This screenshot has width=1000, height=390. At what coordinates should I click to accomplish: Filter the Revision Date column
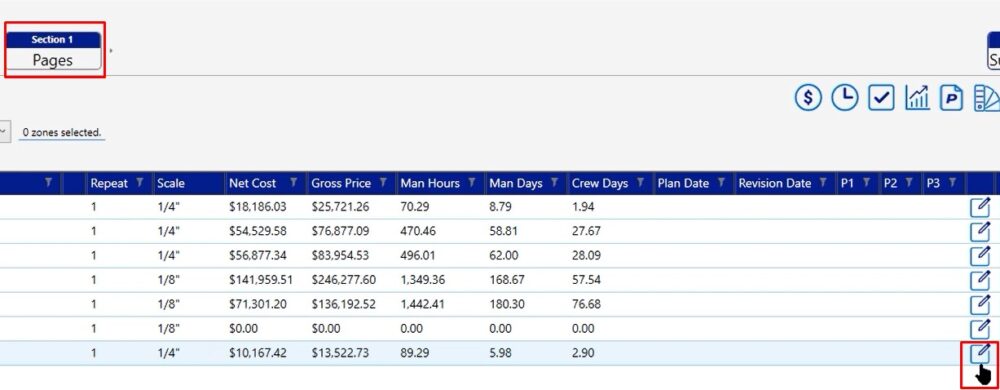click(x=823, y=183)
